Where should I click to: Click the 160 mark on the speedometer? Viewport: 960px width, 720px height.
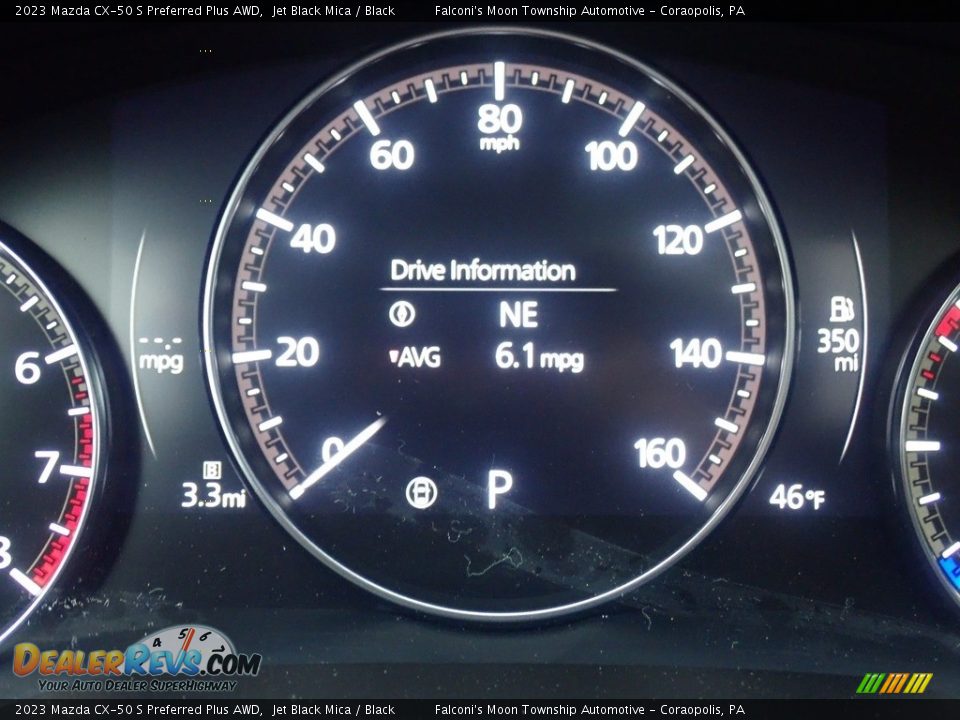point(660,453)
